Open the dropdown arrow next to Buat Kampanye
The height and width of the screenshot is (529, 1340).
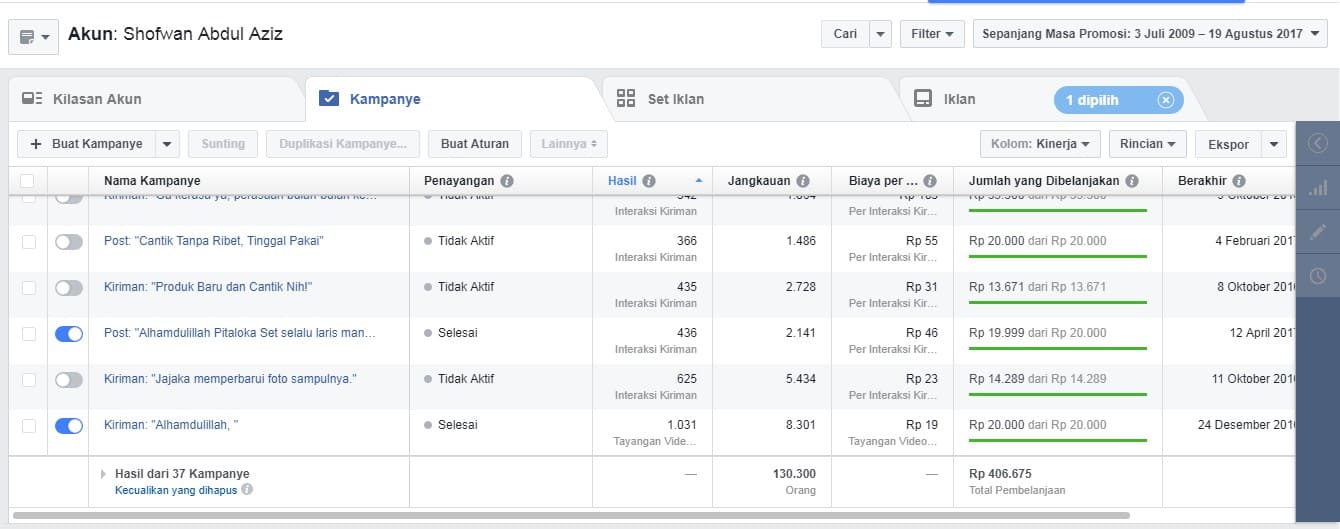coord(167,144)
